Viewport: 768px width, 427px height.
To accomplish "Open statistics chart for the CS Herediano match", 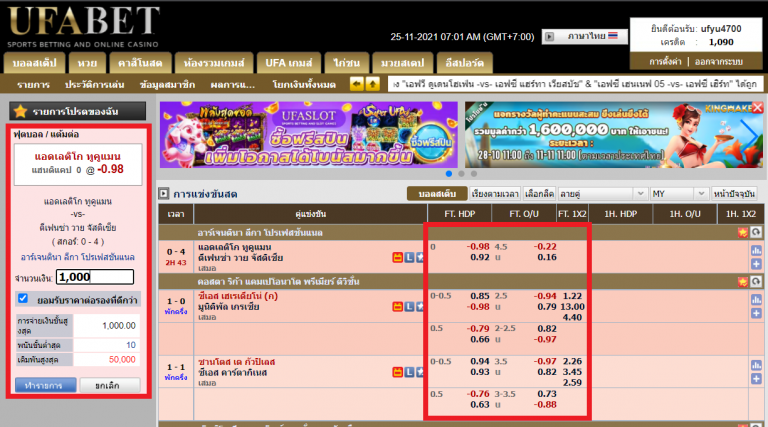I will 756,300.
